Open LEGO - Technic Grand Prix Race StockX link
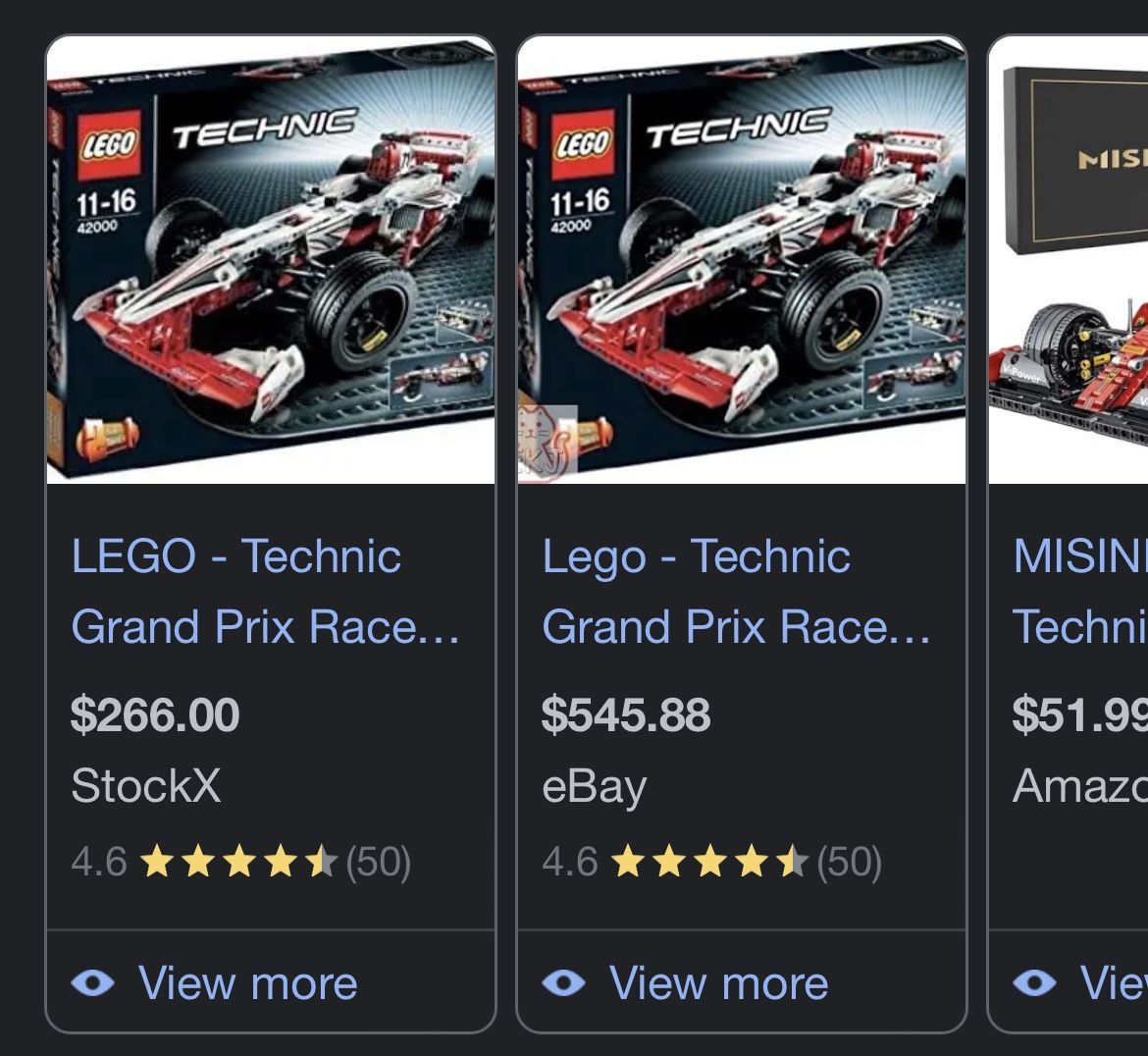 tap(265, 591)
